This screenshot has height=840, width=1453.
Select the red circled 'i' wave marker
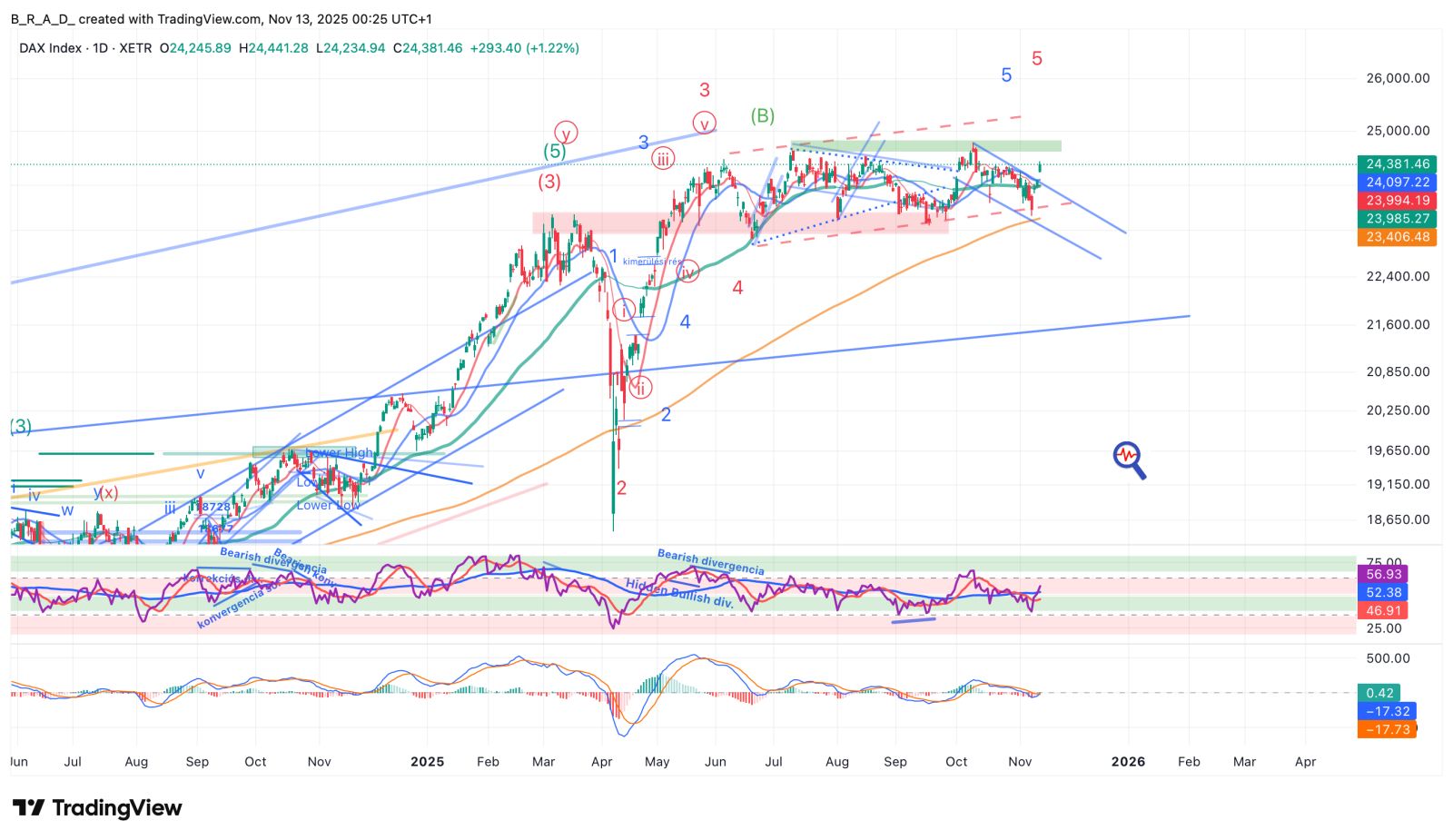click(x=624, y=311)
